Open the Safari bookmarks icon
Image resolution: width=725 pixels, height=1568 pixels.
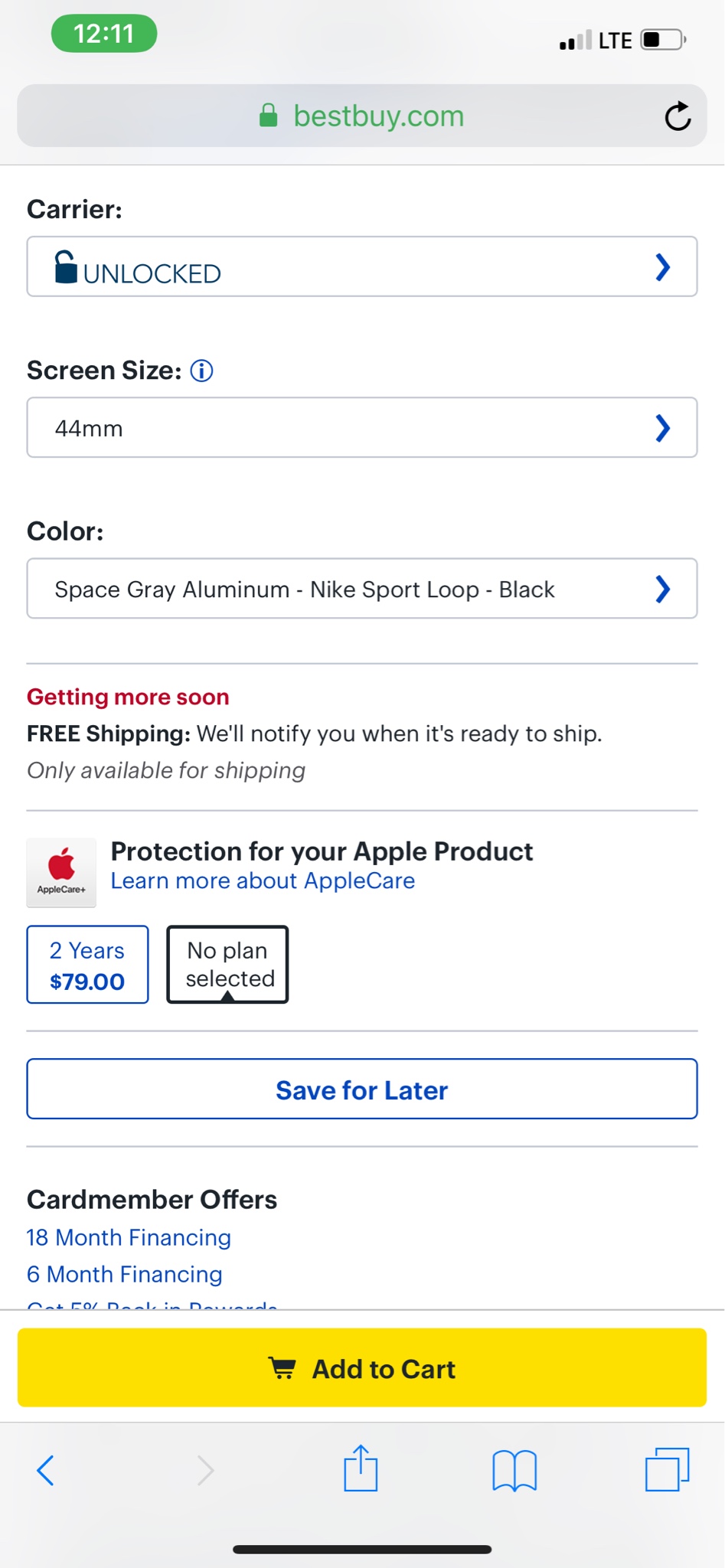tap(514, 1470)
